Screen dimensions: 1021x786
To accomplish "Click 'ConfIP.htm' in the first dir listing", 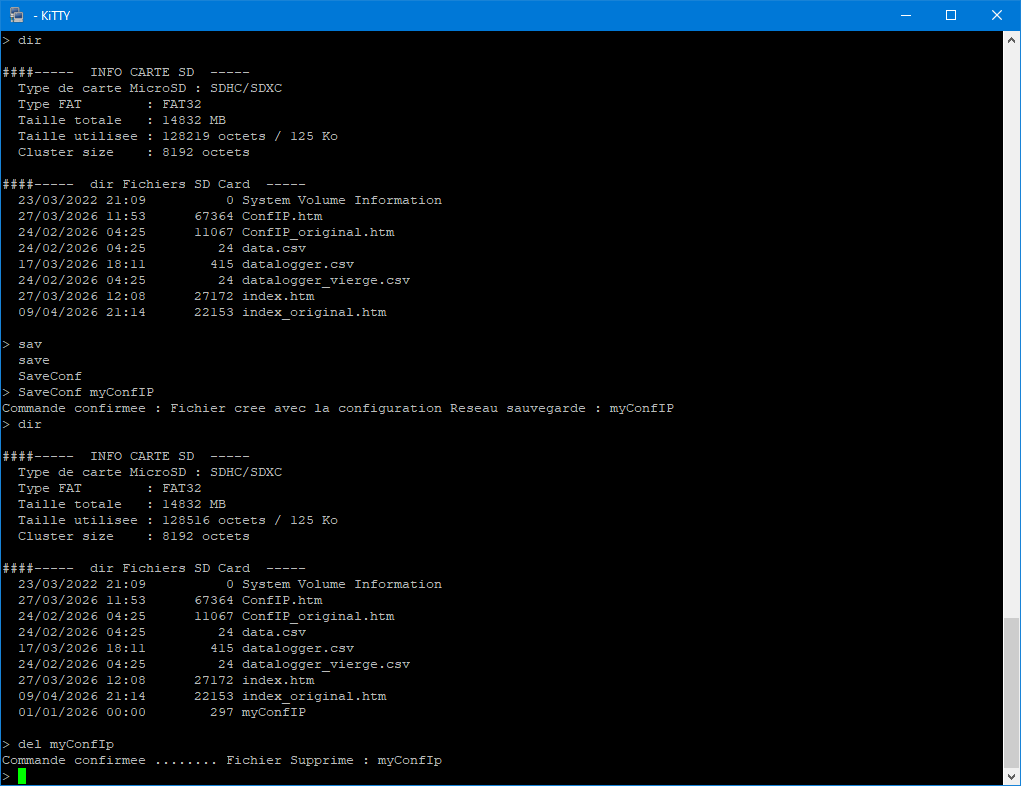I will 282,216.
